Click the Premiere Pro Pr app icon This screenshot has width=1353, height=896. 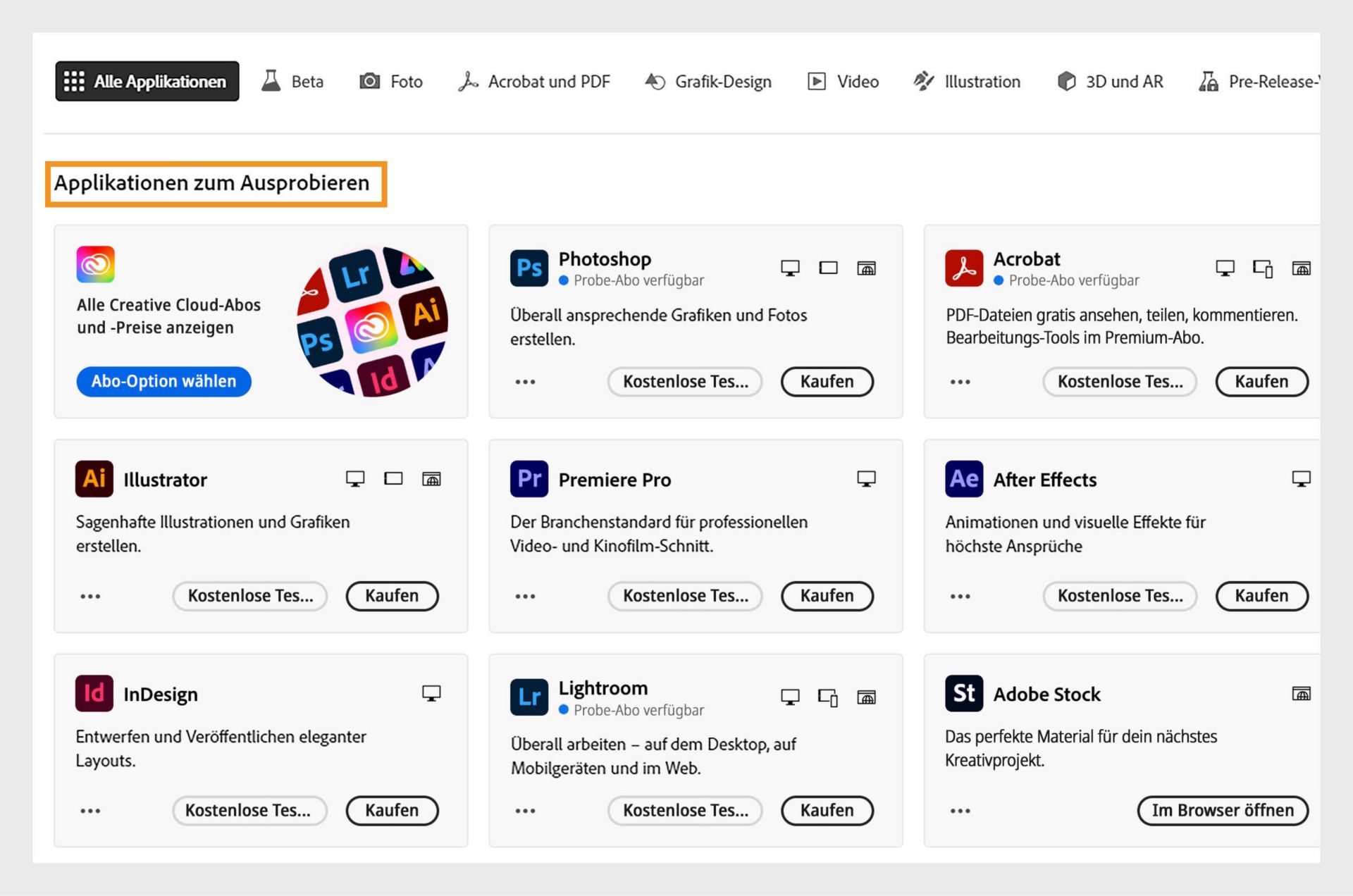(x=529, y=479)
